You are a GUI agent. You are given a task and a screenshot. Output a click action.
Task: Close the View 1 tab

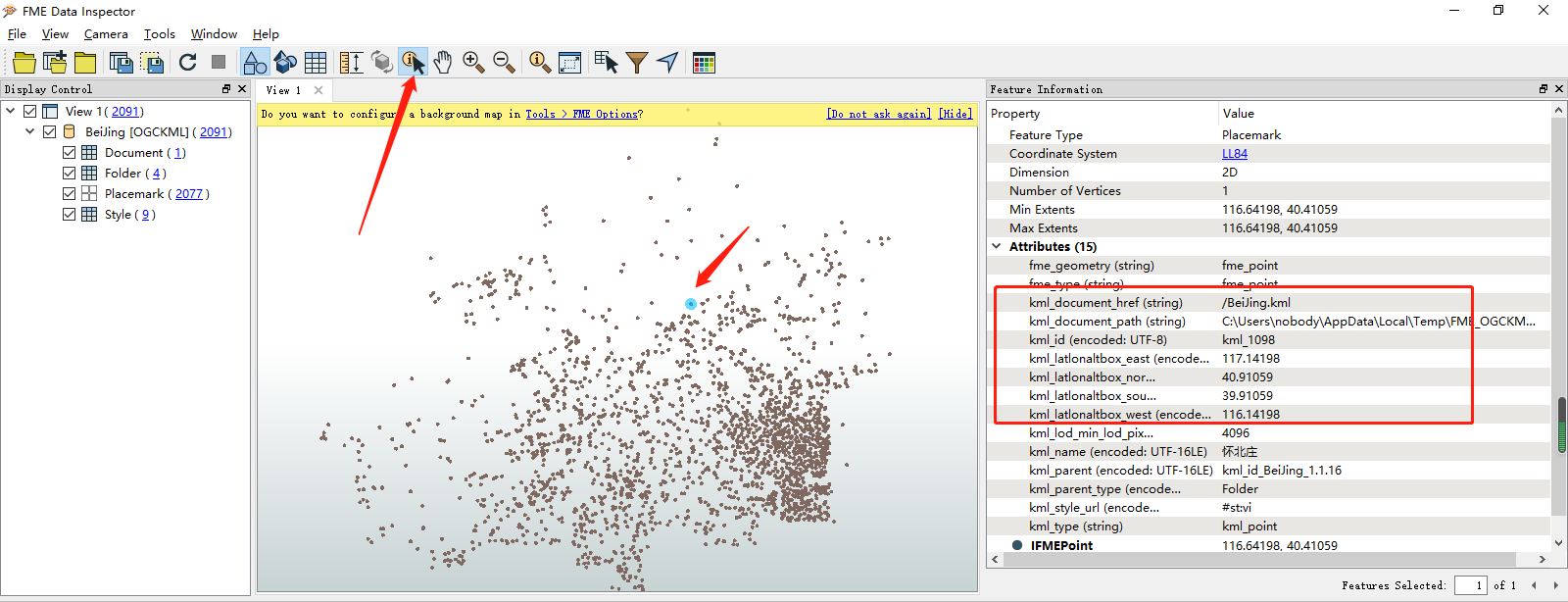(318, 90)
